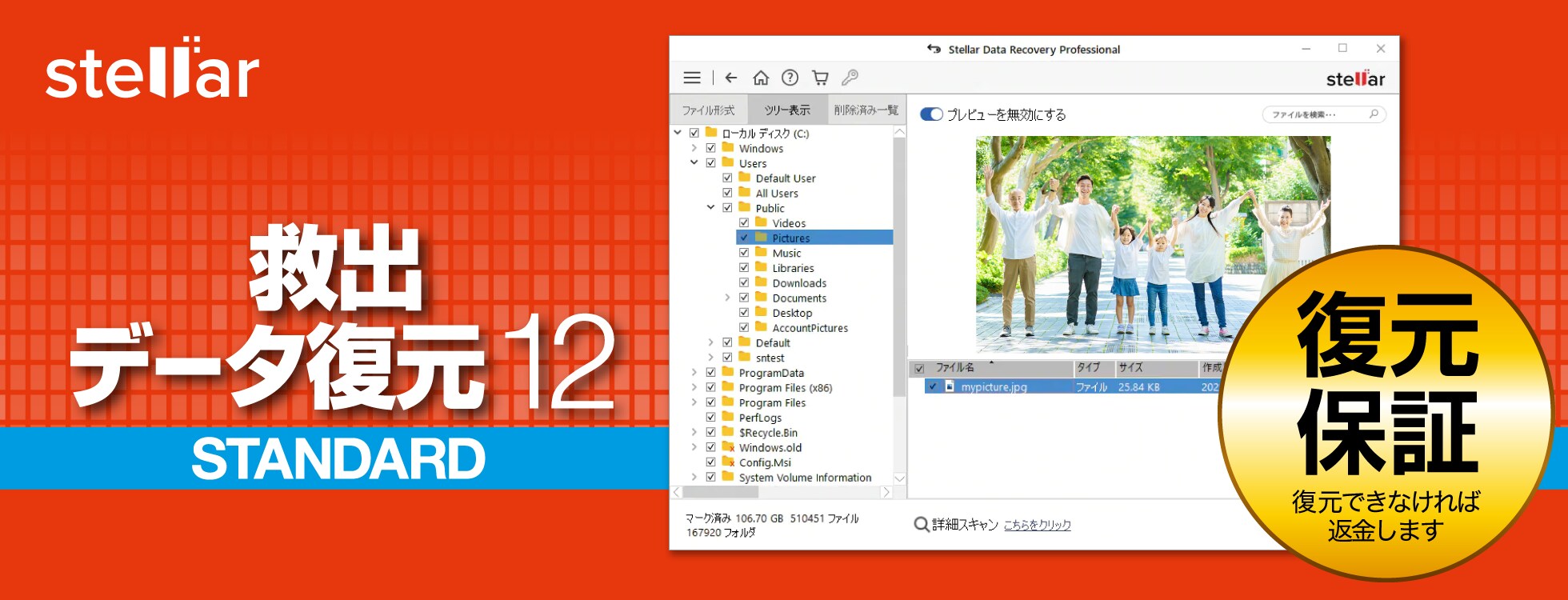Expand the sntest folder node
1568x600 pixels.
[x=710, y=358]
